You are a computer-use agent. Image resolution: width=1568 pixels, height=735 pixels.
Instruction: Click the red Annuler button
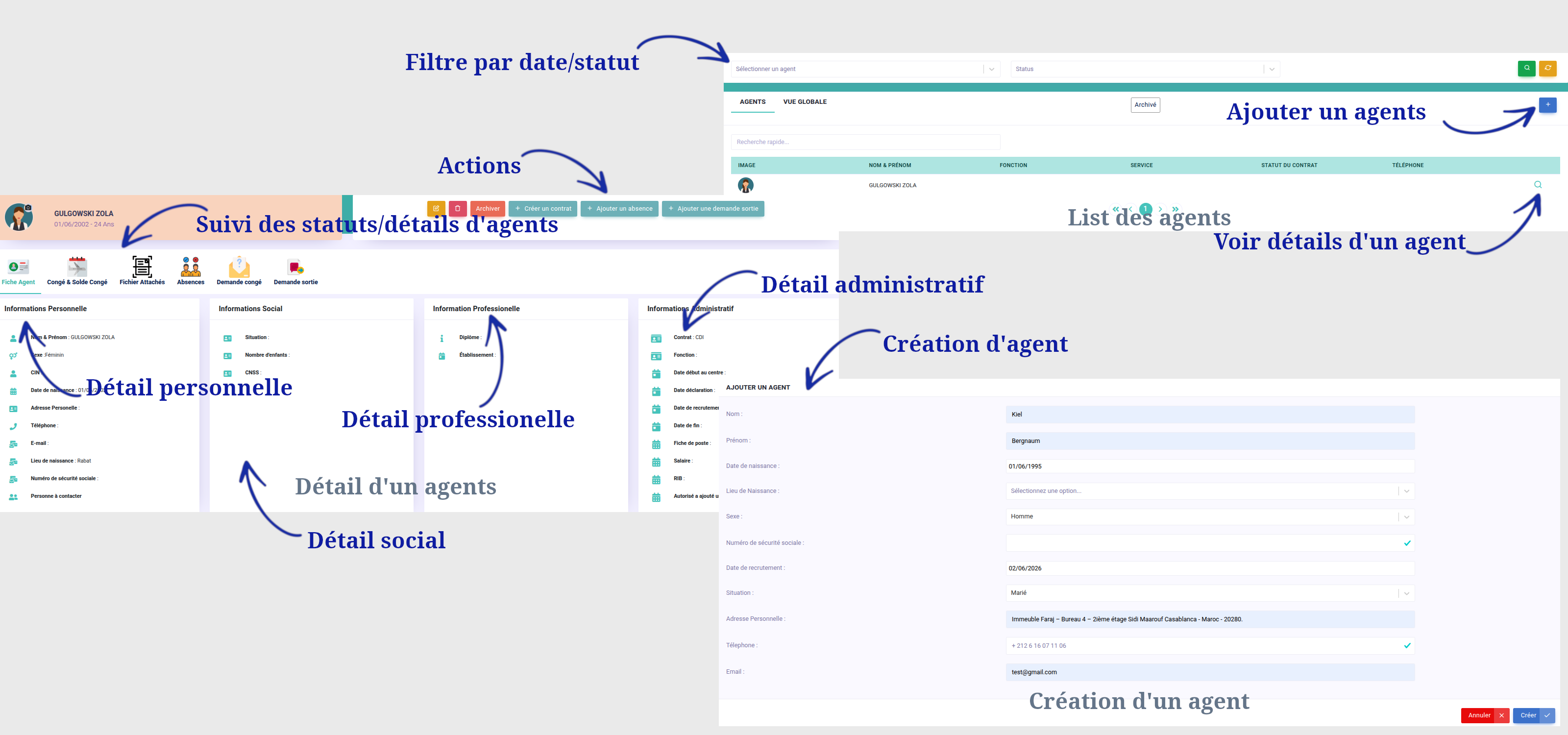(x=1485, y=715)
